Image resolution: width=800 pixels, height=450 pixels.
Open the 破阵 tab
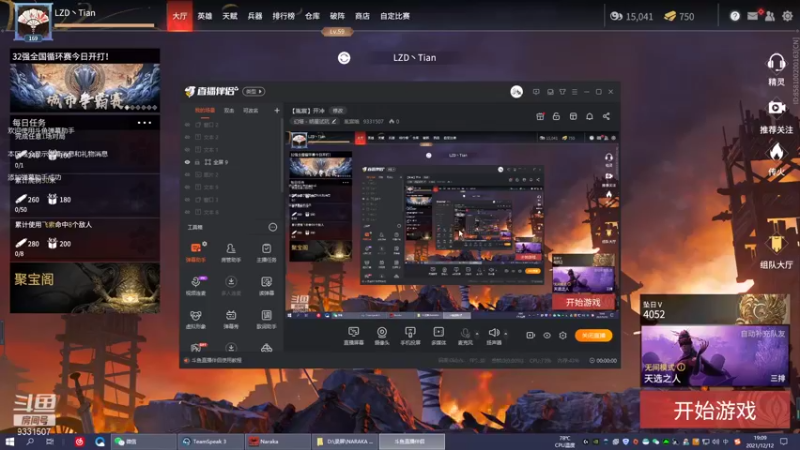pos(337,16)
